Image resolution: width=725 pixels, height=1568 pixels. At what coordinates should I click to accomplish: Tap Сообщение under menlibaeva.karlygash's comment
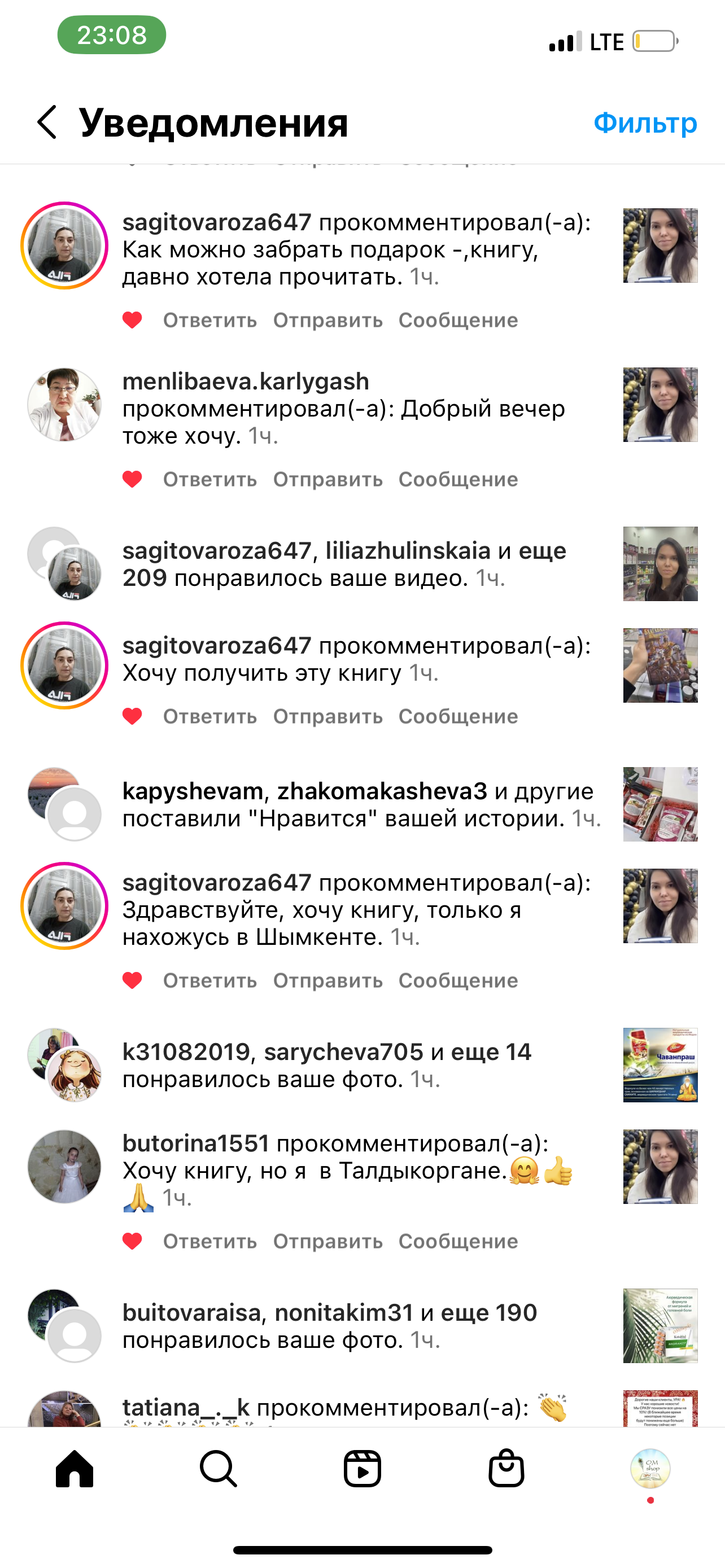[x=458, y=480]
